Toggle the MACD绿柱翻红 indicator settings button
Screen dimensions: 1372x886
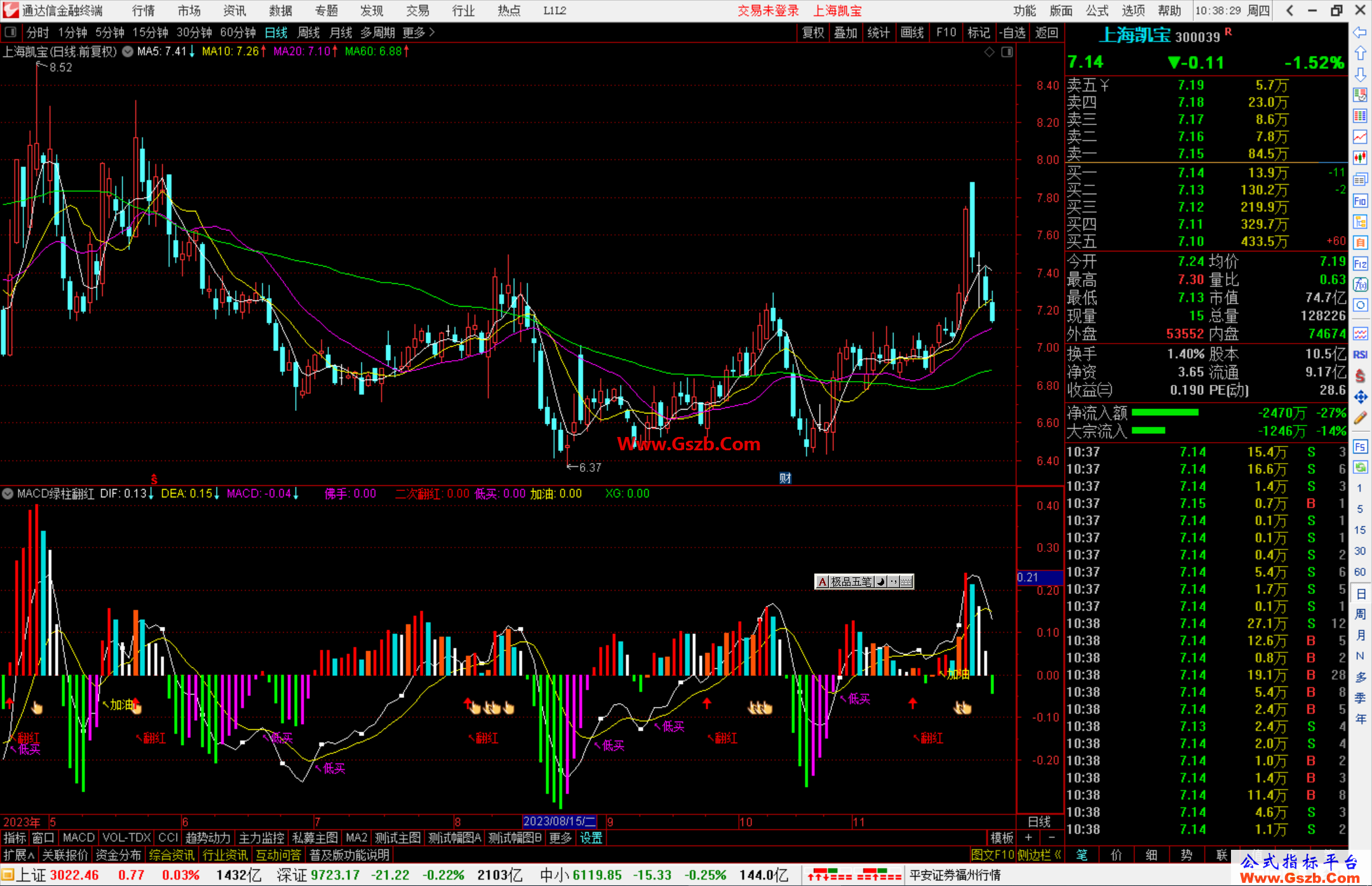[8, 493]
